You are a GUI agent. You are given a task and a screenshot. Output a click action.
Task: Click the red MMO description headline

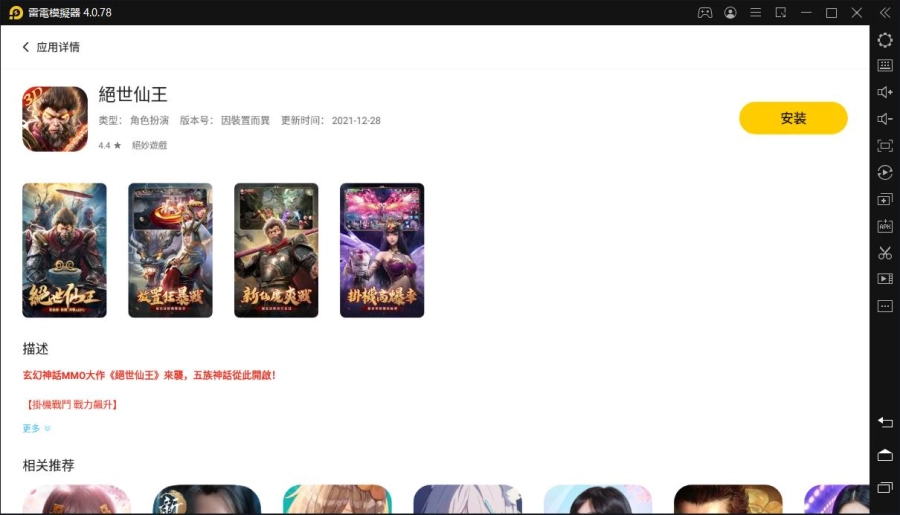pos(149,375)
